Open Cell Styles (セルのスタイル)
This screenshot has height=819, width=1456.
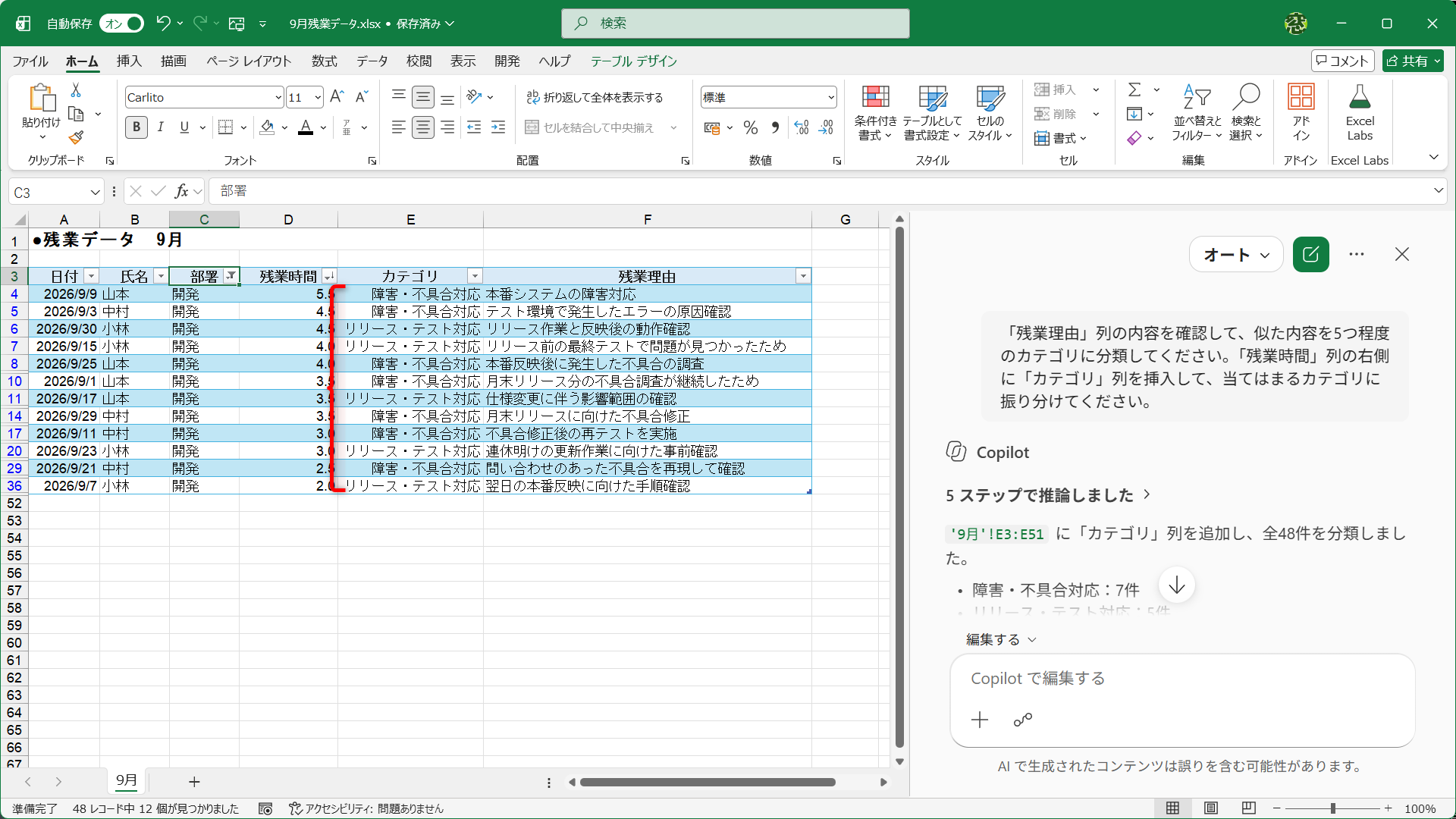point(990,112)
